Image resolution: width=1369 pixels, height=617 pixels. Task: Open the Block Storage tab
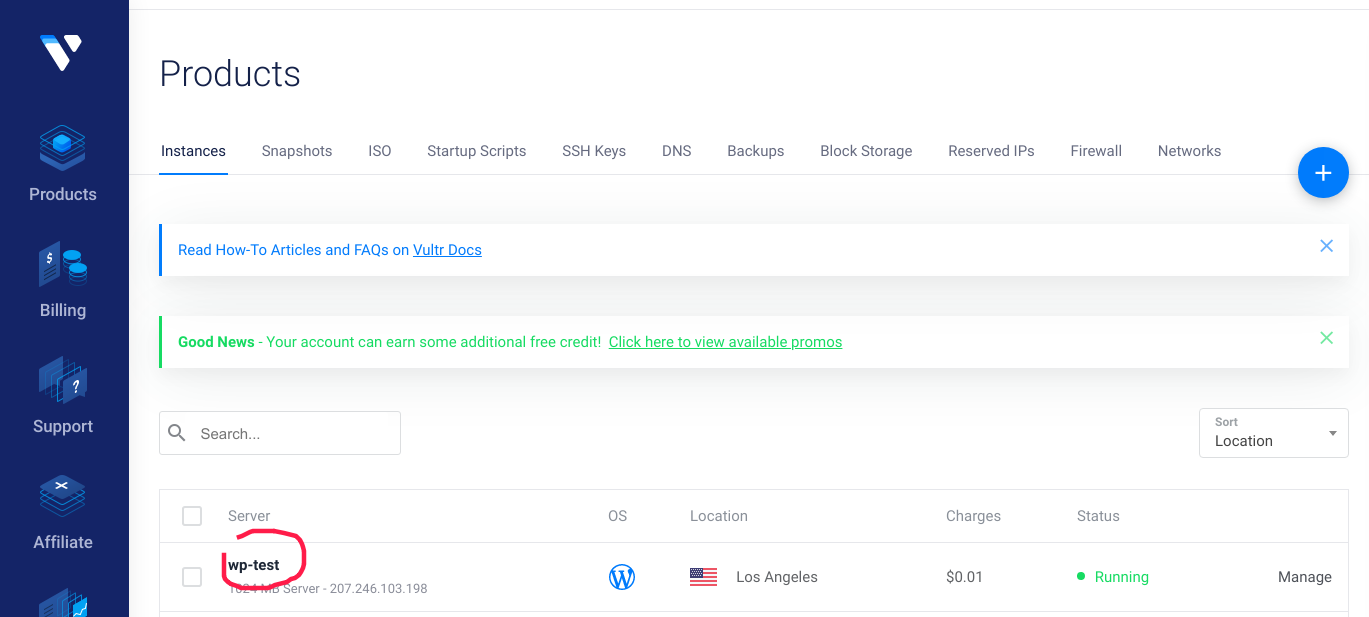click(x=866, y=151)
